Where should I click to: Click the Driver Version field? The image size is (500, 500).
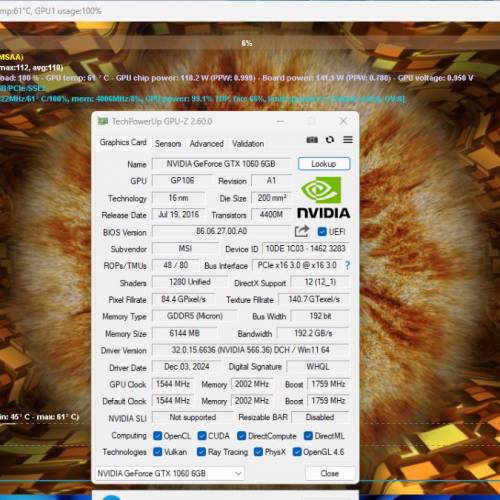tap(250, 350)
